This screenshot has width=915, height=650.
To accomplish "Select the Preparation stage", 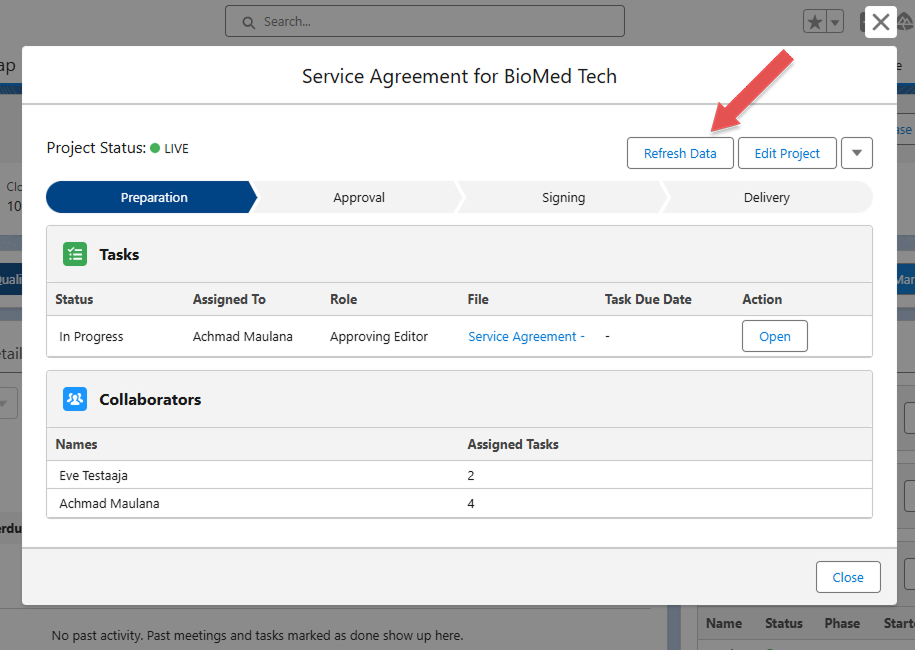I will pyautogui.click(x=154, y=198).
